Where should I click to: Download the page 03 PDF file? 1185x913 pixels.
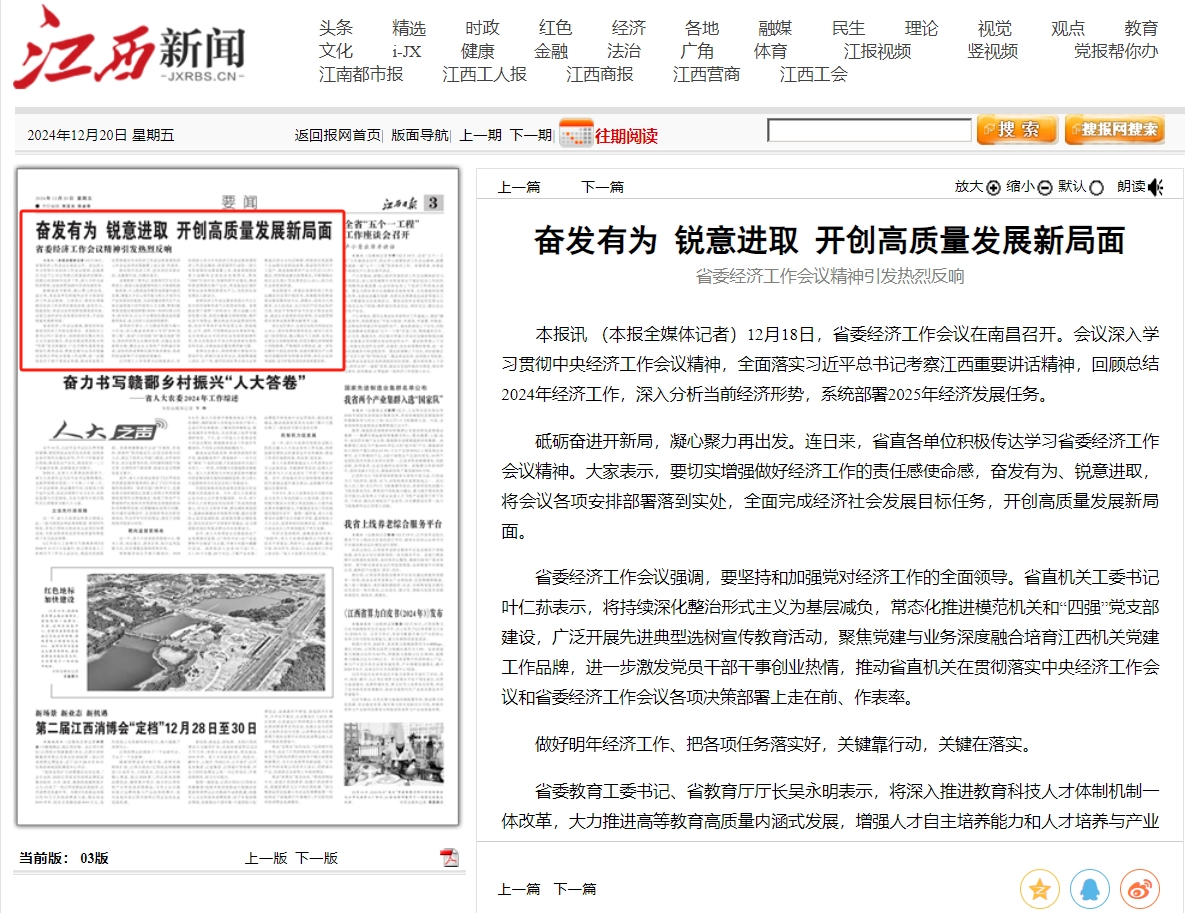(x=449, y=858)
